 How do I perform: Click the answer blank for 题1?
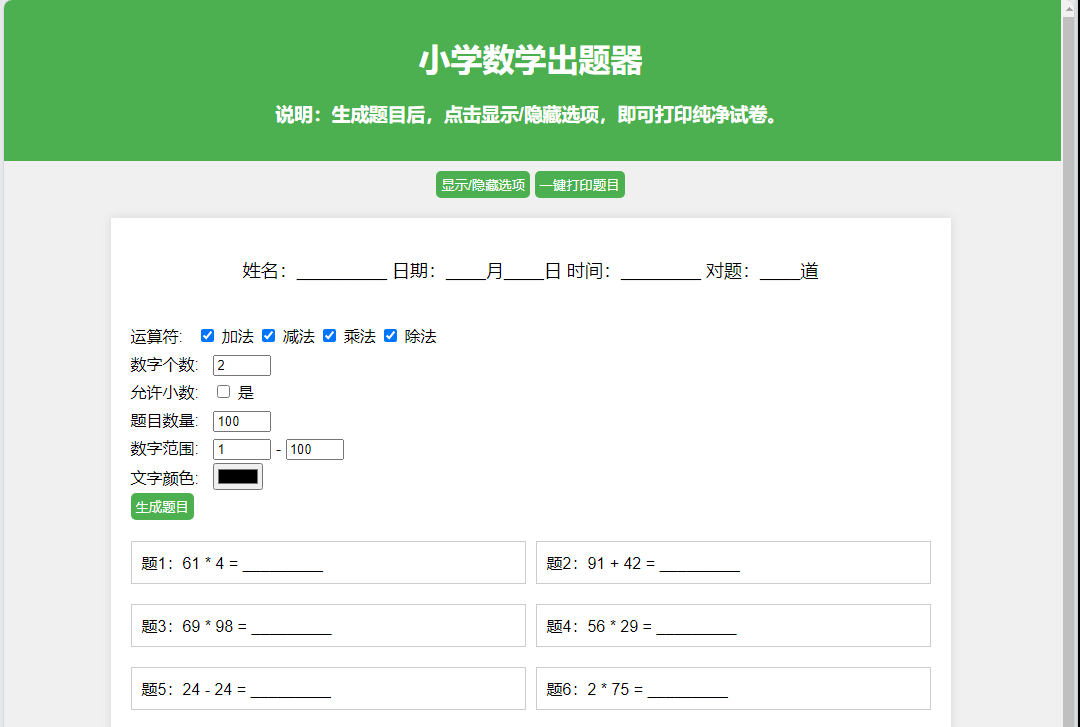pyautogui.click(x=283, y=565)
